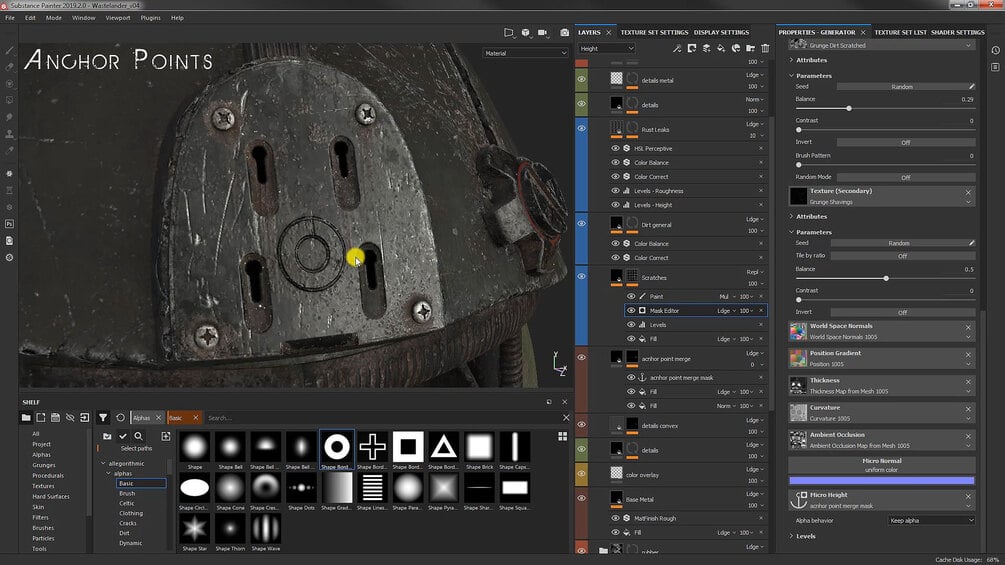Screen dimensions: 1005x565
Task: Toggle visibility of HSL Perceptive filter
Action: pos(616,148)
